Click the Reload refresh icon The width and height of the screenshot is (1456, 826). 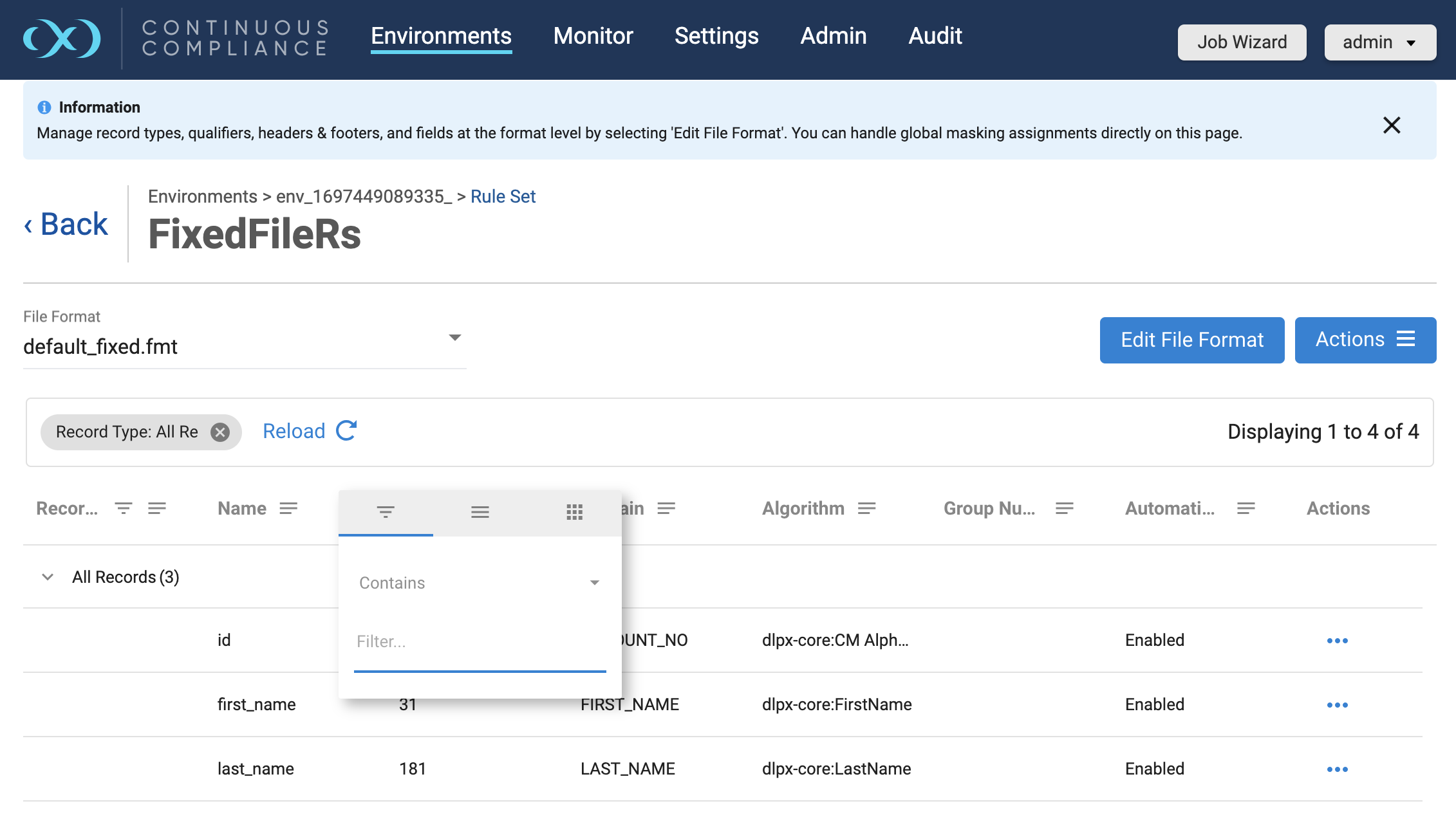click(x=346, y=430)
